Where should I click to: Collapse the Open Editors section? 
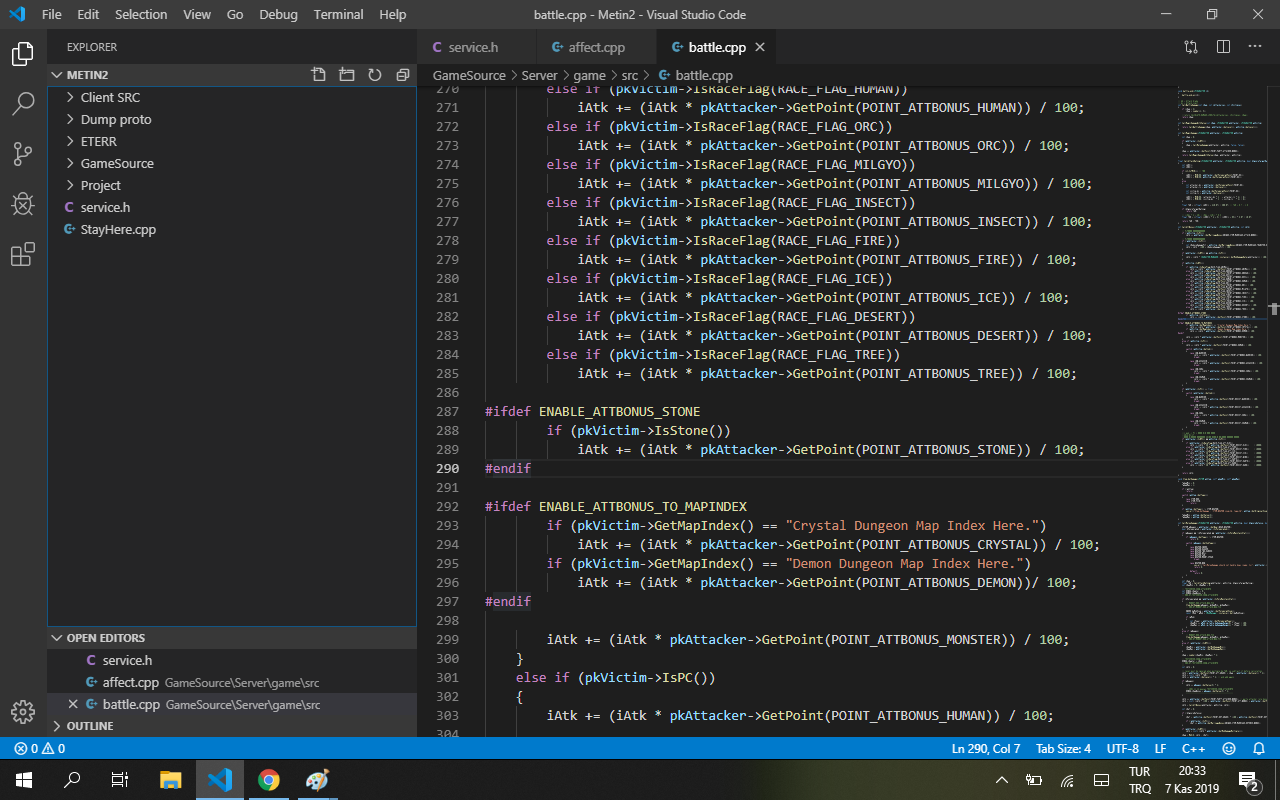(x=232, y=638)
